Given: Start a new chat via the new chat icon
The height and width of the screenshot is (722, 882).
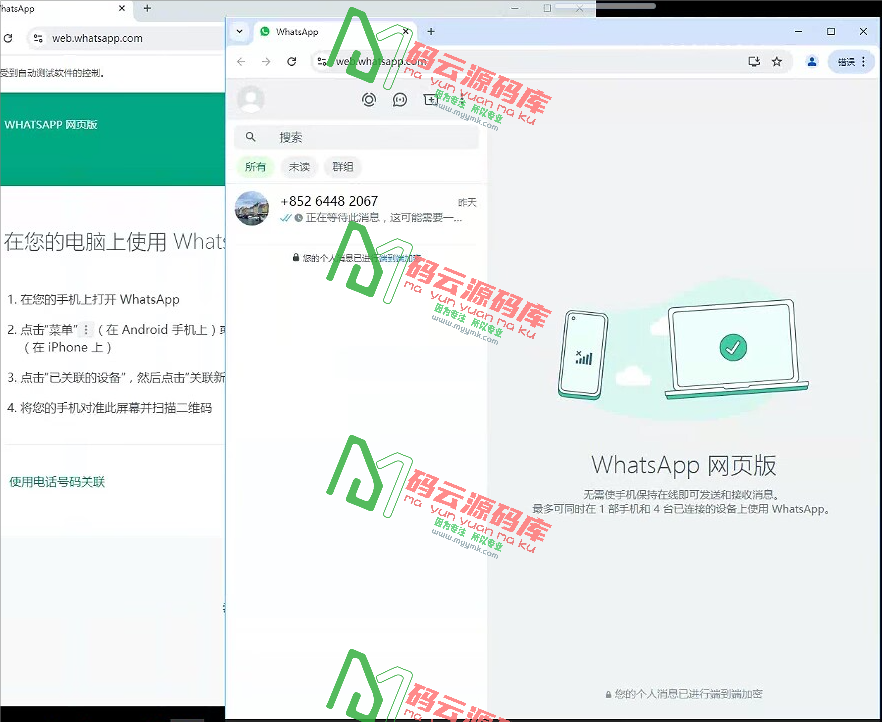Looking at the screenshot, I should point(430,99).
